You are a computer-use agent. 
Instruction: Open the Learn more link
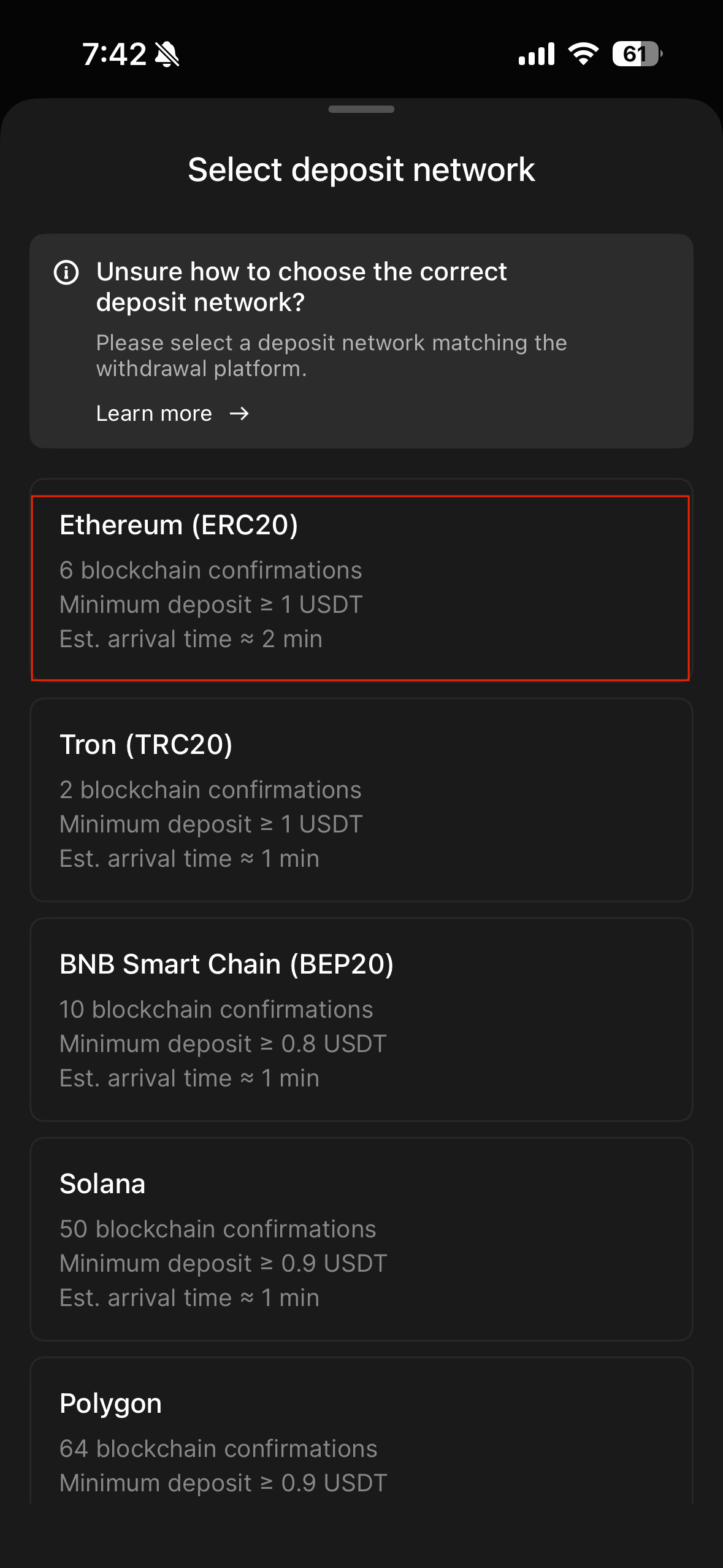(x=155, y=414)
